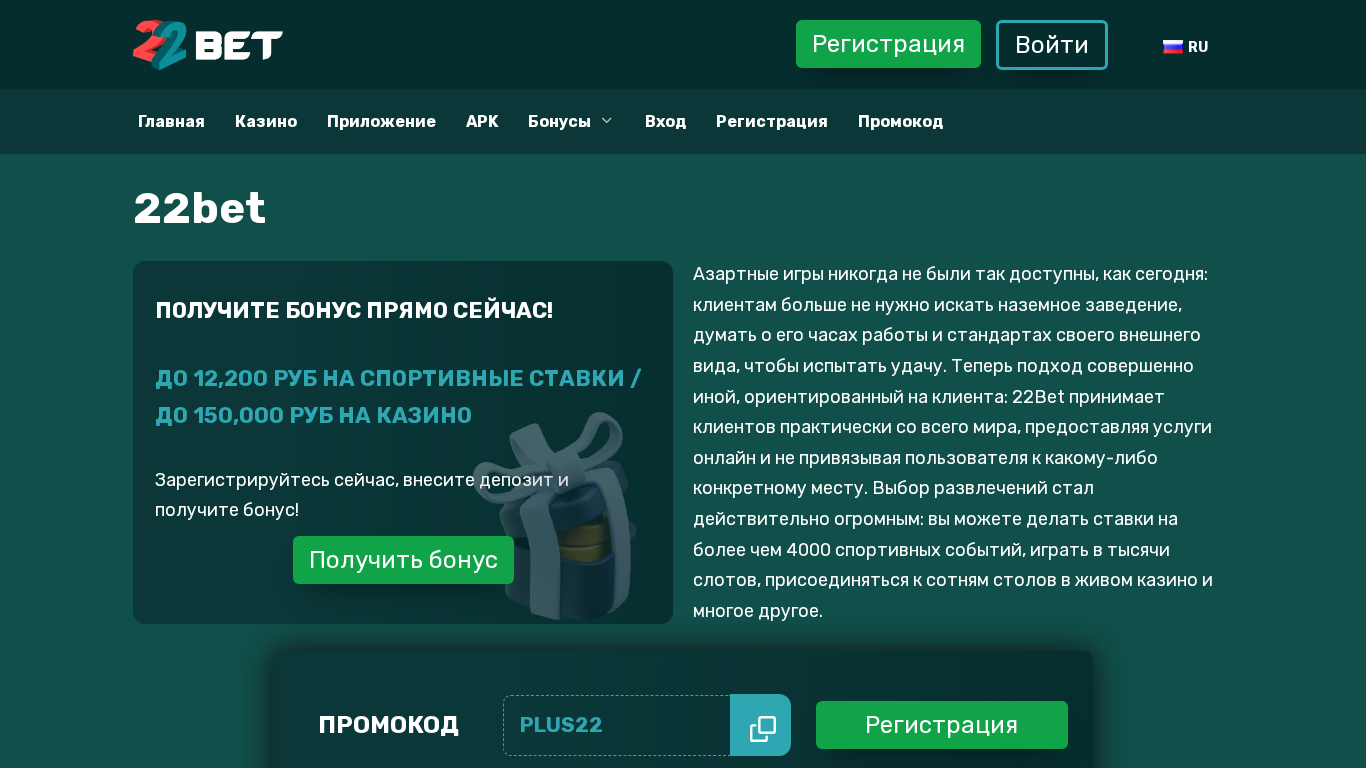Navigate to Вход in the menu
This screenshot has width=1366, height=768.
click(x=665, y=121)
